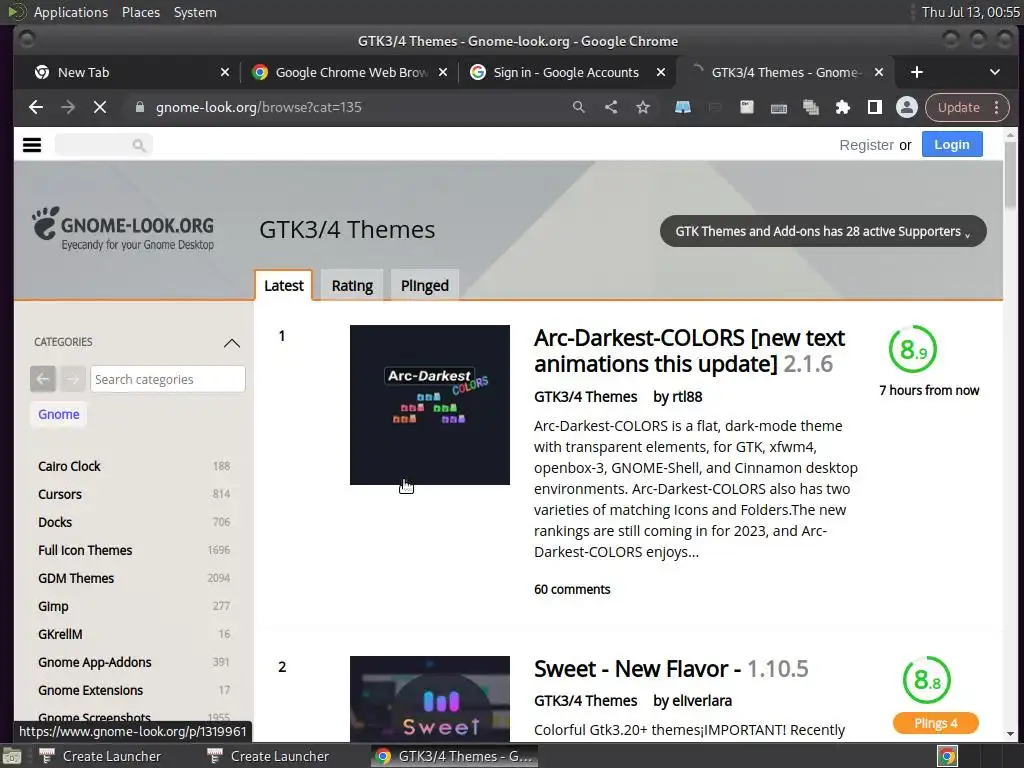Open the Applications menu in top panel
Image resolution: width=1024 pixels, height=768 pixels.
(71, 12)
